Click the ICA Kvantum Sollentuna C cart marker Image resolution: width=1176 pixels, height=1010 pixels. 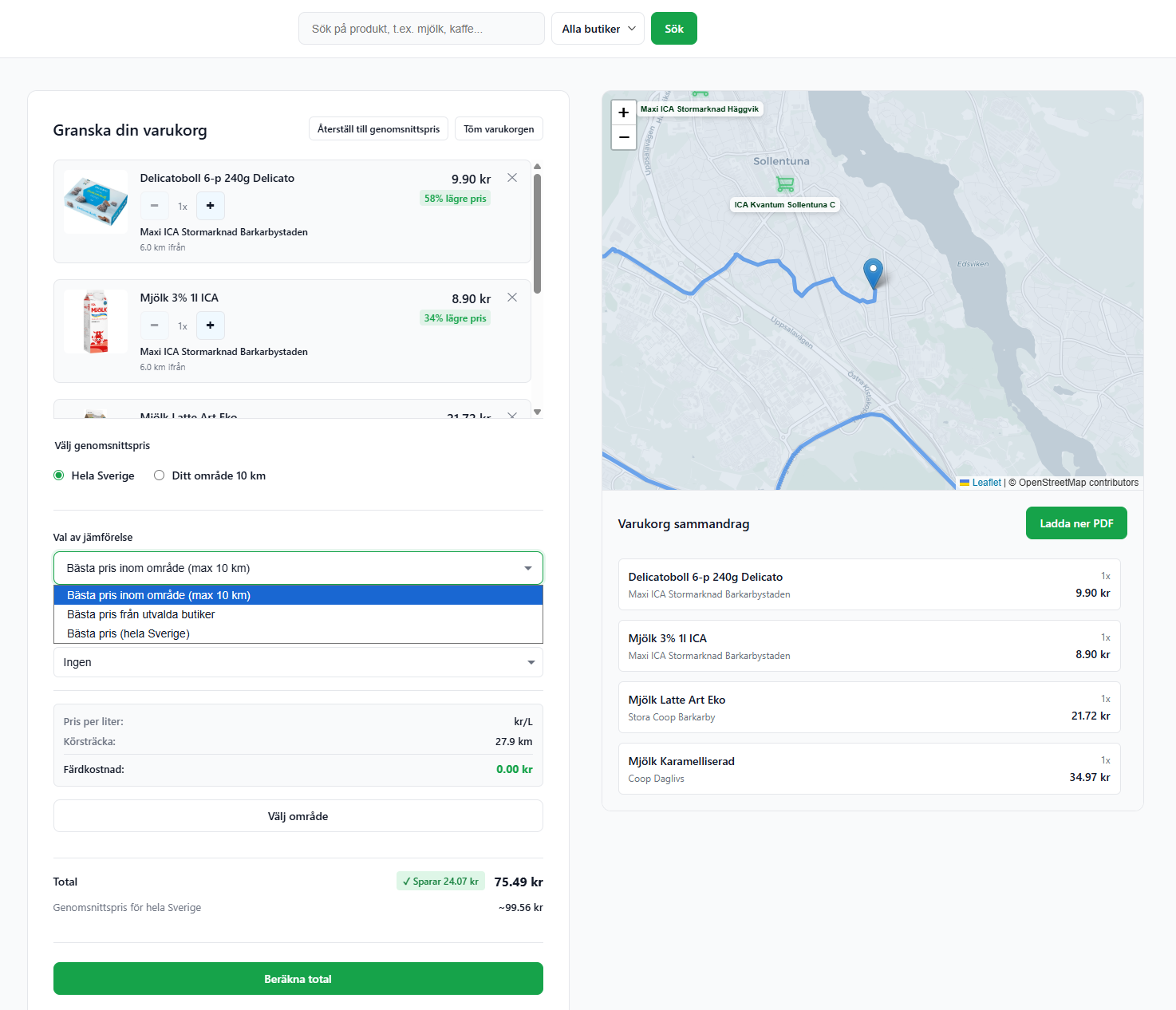(785, 184)
